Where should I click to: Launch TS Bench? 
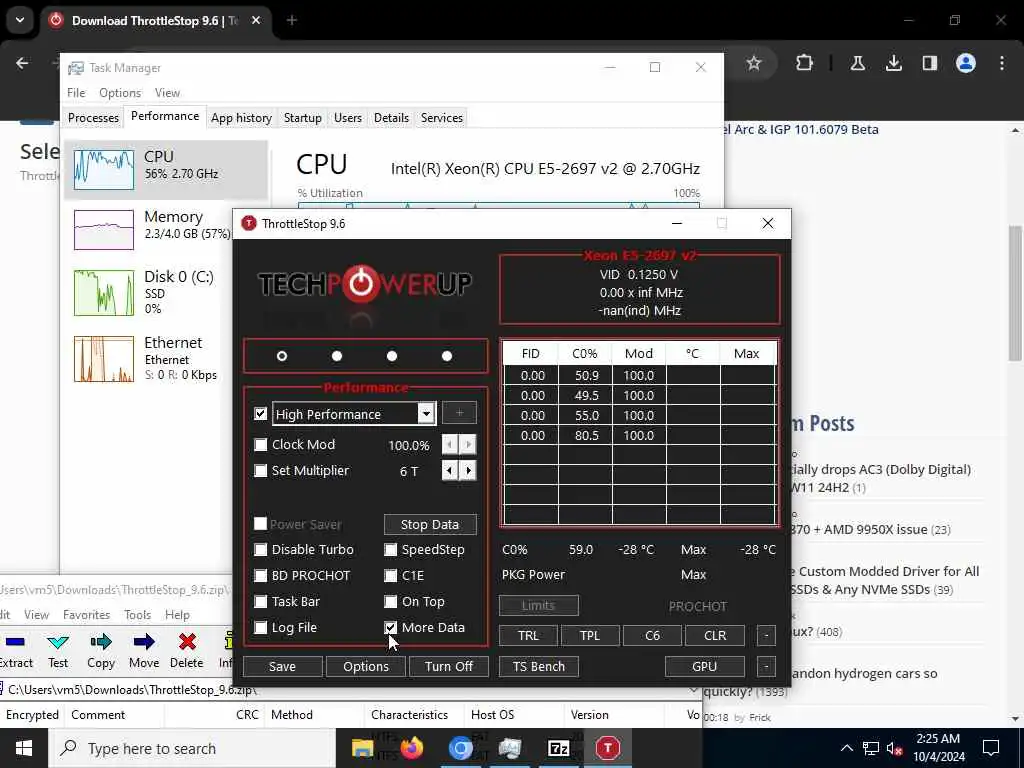point(539,666)
